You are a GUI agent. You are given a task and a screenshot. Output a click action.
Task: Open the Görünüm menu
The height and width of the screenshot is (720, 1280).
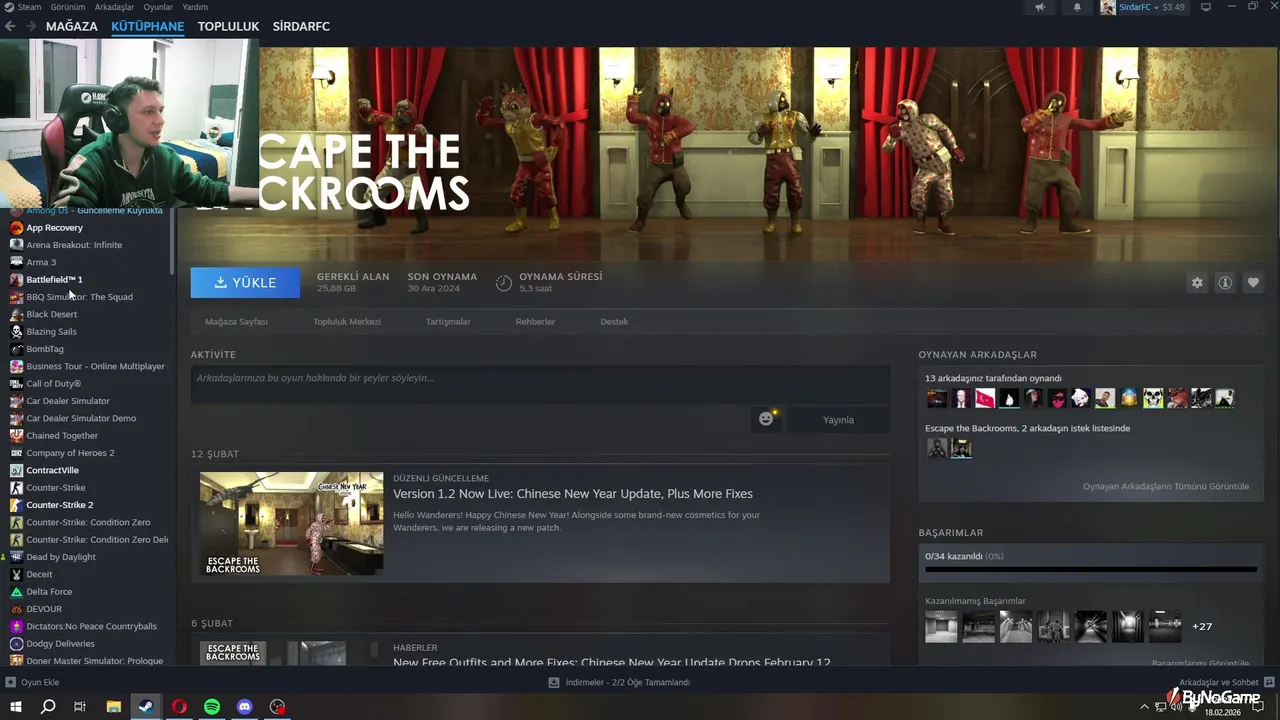(x=68, y=7)
